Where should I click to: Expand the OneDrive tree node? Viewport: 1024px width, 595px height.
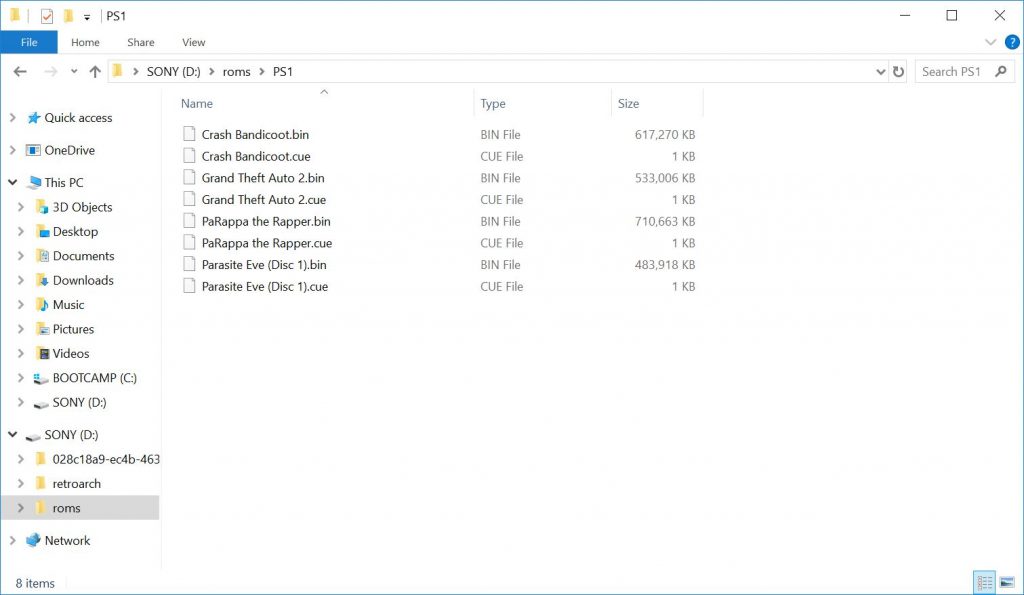tap(12, 150)
